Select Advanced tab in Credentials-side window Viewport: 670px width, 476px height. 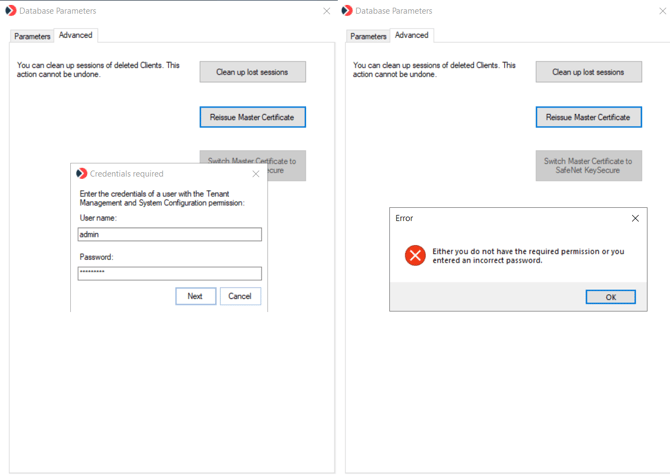coord(75,35)
